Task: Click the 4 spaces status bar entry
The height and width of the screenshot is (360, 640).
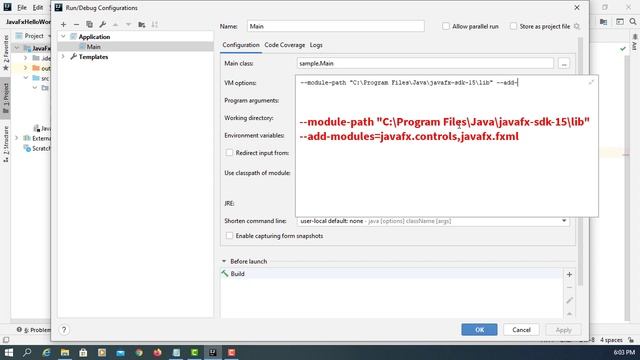Action: click(x=611, y=340)
